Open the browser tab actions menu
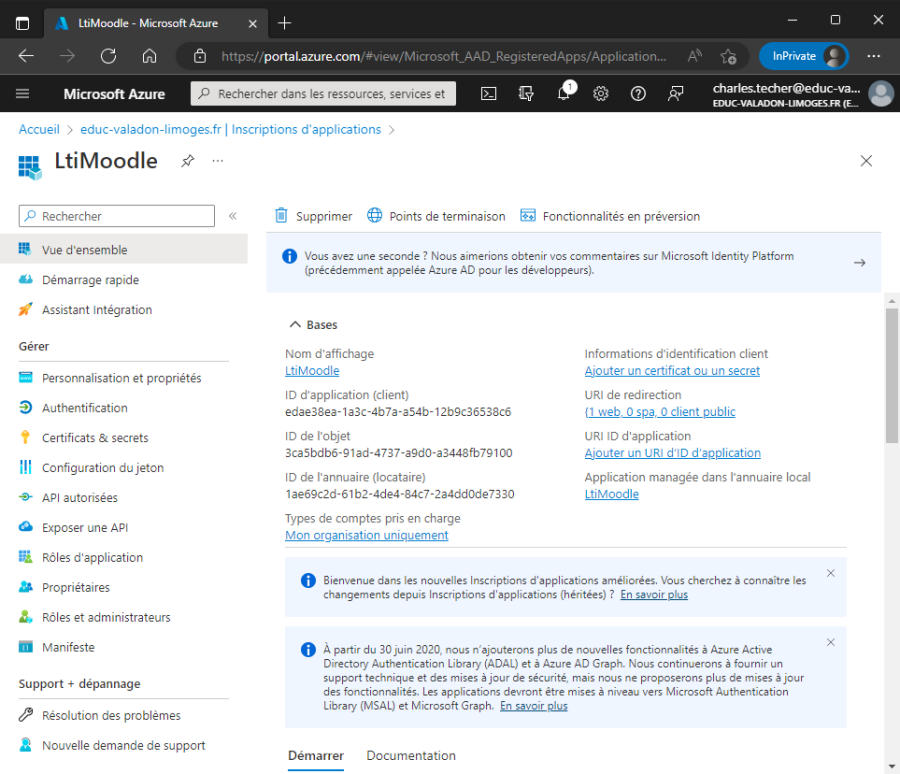Viewport: 900px width, 774px height. click(22, 24)
